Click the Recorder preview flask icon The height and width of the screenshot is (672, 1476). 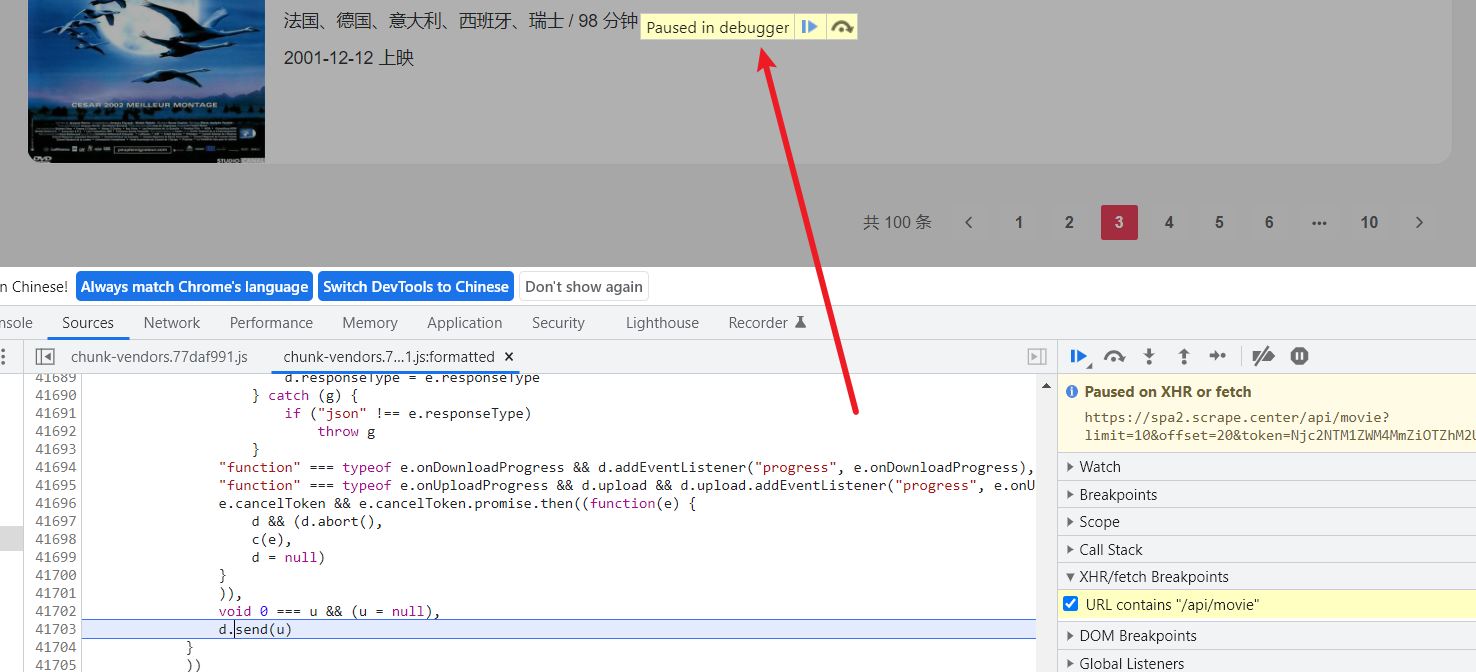click(800, 323)
